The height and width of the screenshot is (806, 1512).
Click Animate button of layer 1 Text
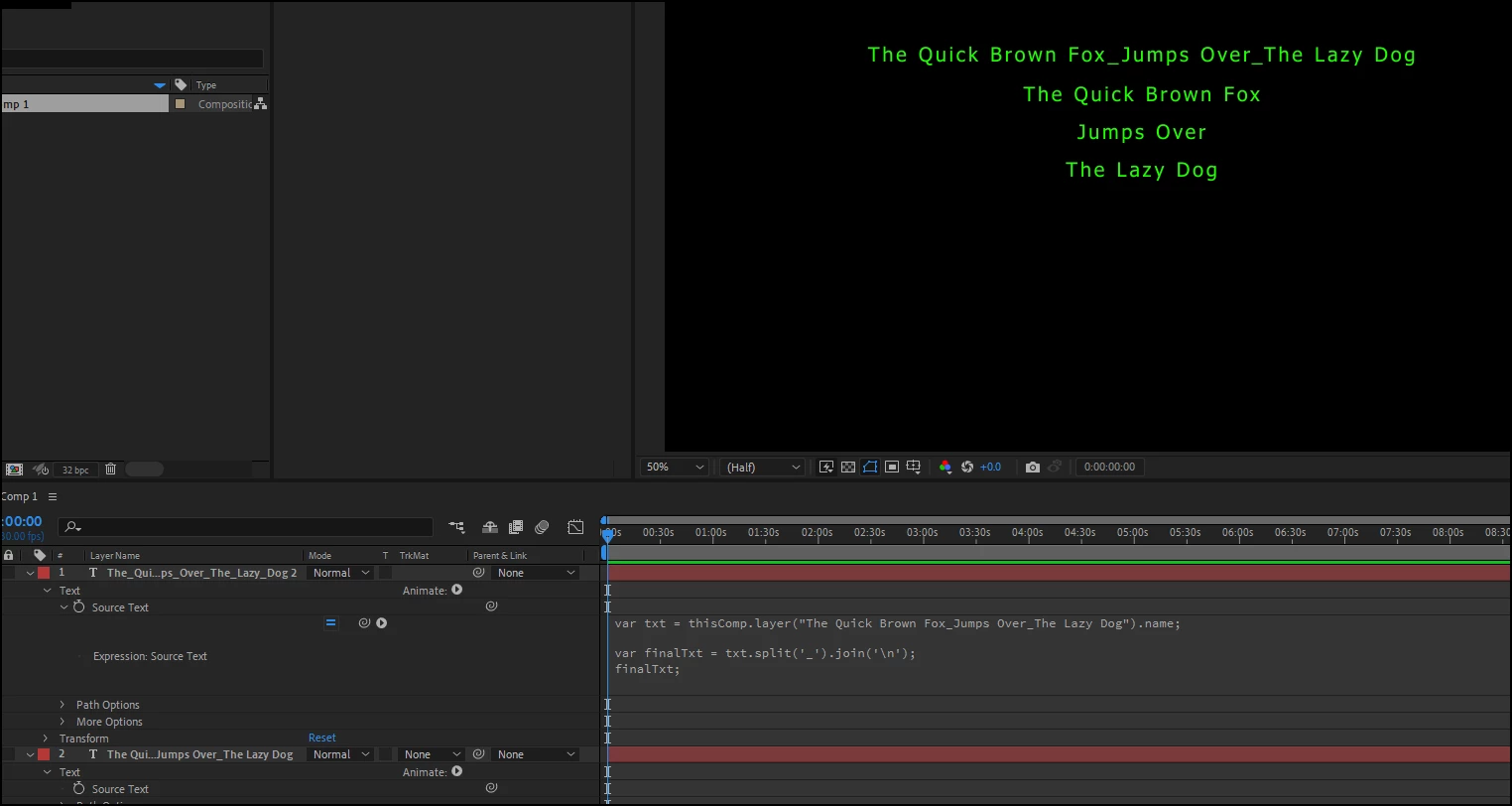pyautogui.click(x=457, y=590)
